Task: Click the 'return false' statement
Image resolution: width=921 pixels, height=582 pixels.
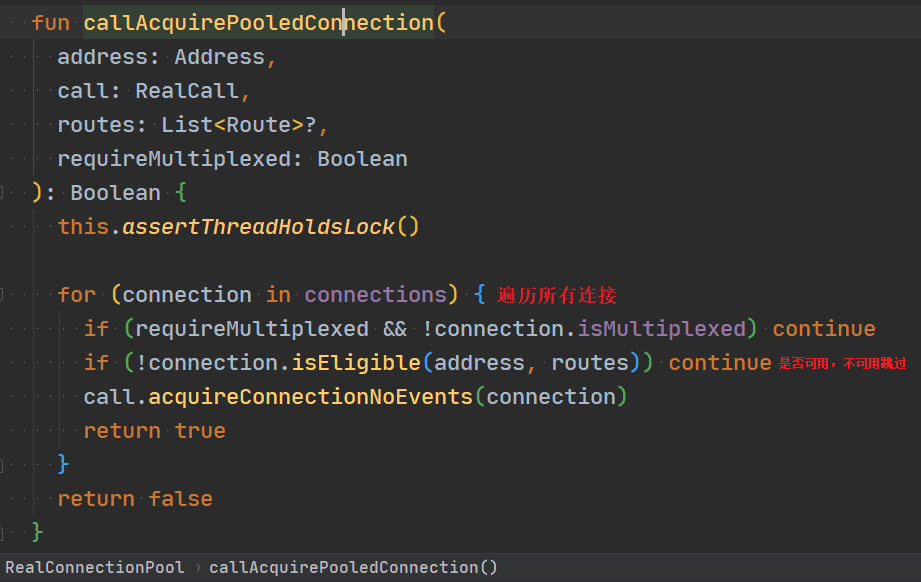Action: pyautogui.click(x=135, y=499)
